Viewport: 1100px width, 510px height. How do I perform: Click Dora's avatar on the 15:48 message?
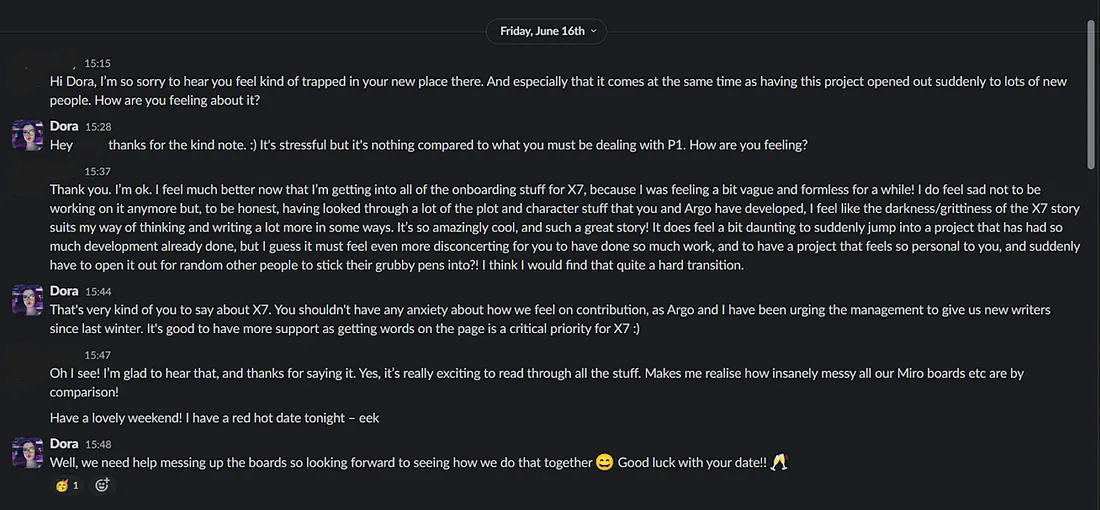click(x=27, y=452)
